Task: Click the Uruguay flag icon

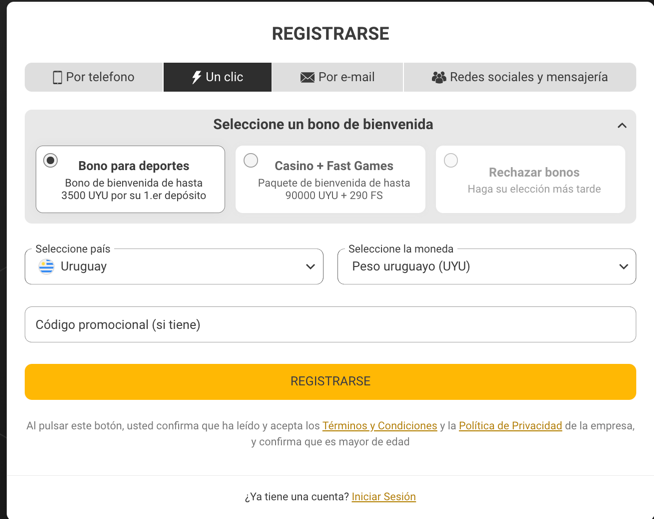Action: 46,267
